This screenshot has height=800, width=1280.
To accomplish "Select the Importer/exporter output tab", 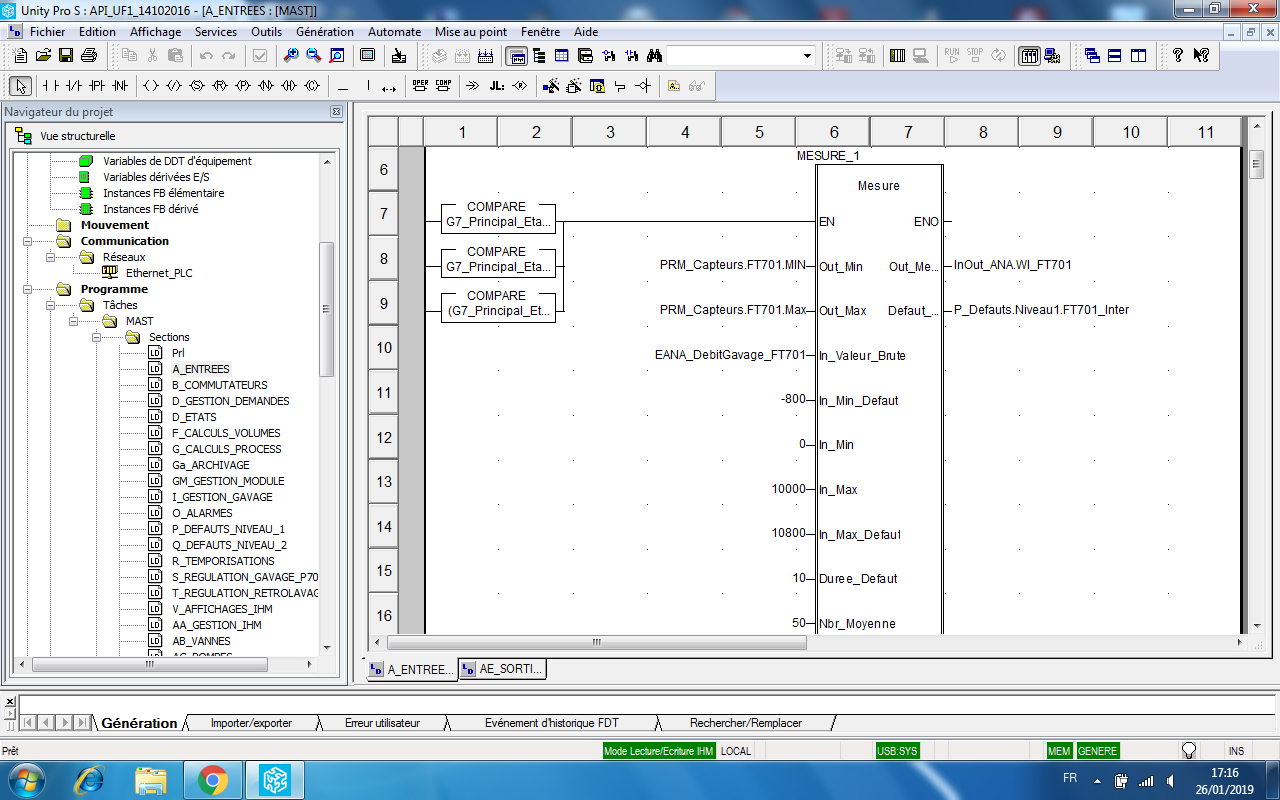I will (251, 722).
